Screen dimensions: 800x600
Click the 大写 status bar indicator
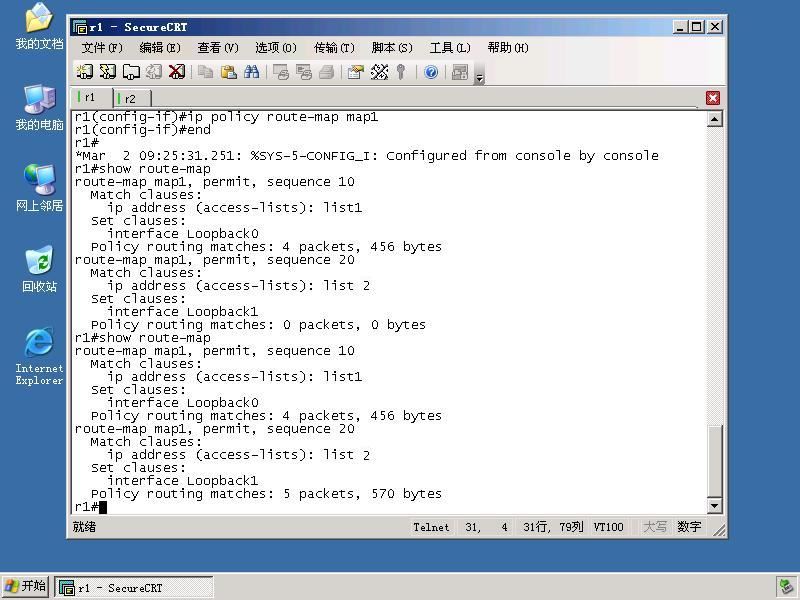tap(655, 527)
